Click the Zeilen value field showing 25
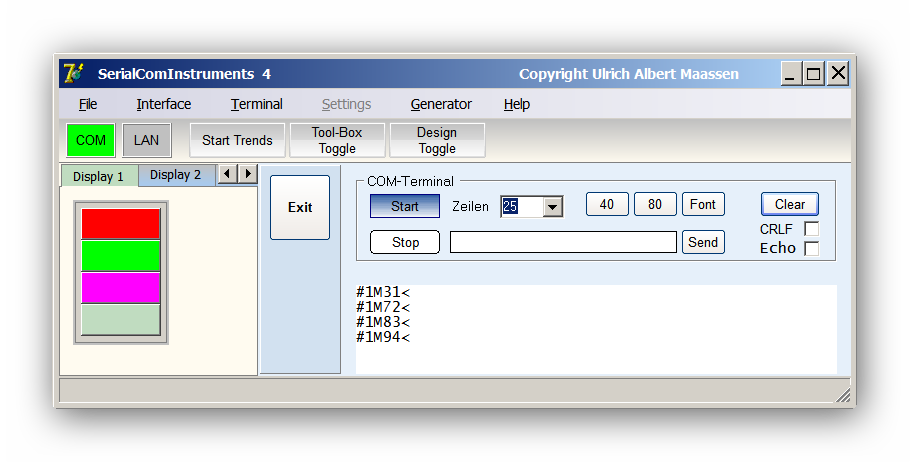 [x=522, y=207]
